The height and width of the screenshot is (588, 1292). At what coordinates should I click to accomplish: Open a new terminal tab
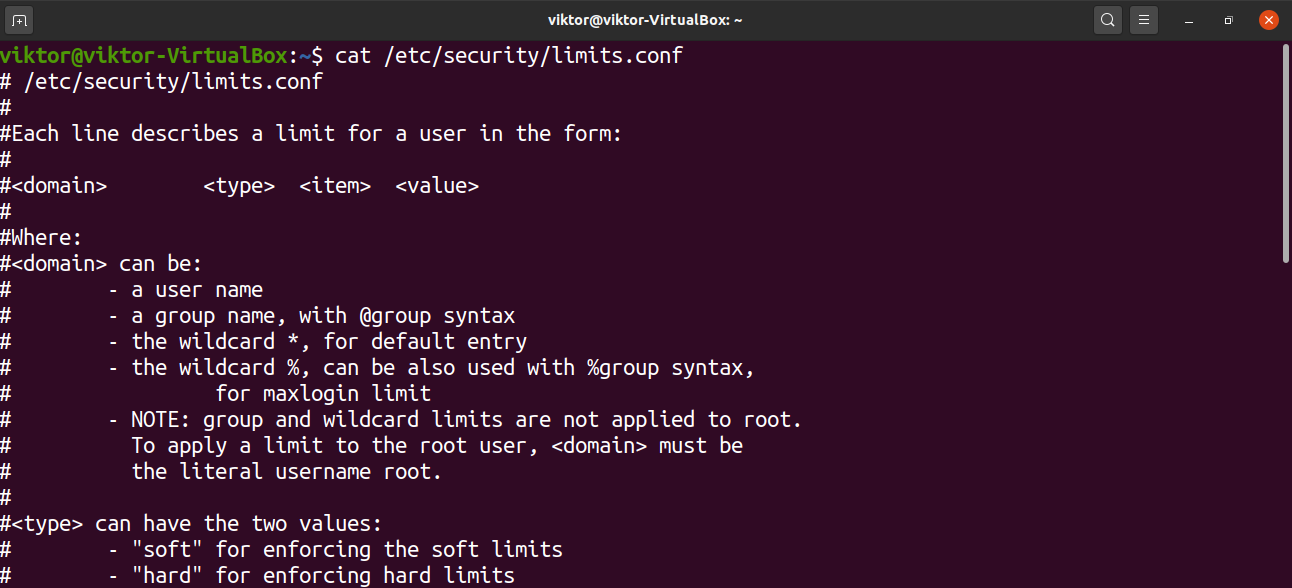20,20
